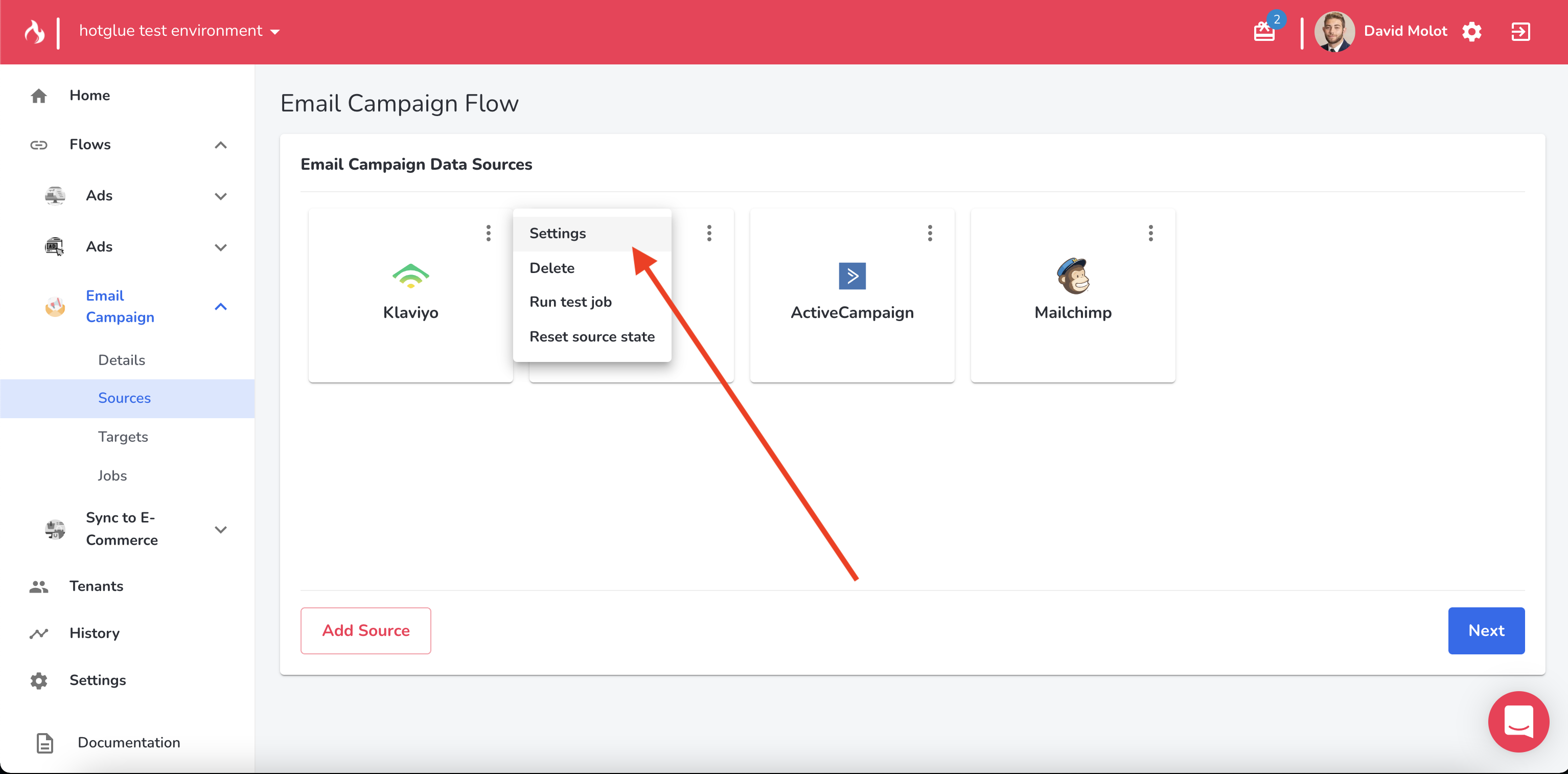The image size is (1568, 774).
Task: Open the chat support bubble
Action: click(x=1518, y=722)
